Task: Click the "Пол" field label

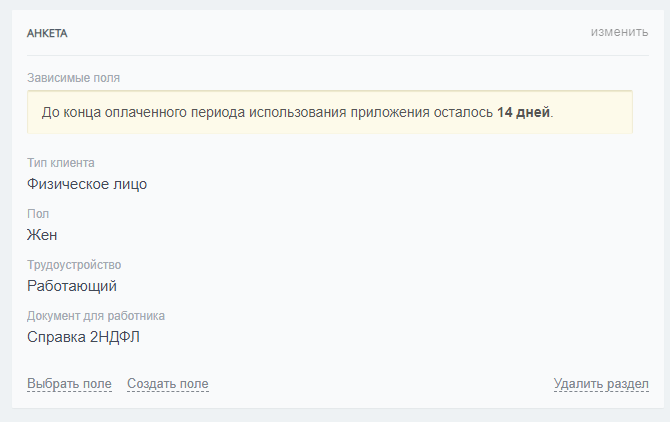Action: click(38, 214)
